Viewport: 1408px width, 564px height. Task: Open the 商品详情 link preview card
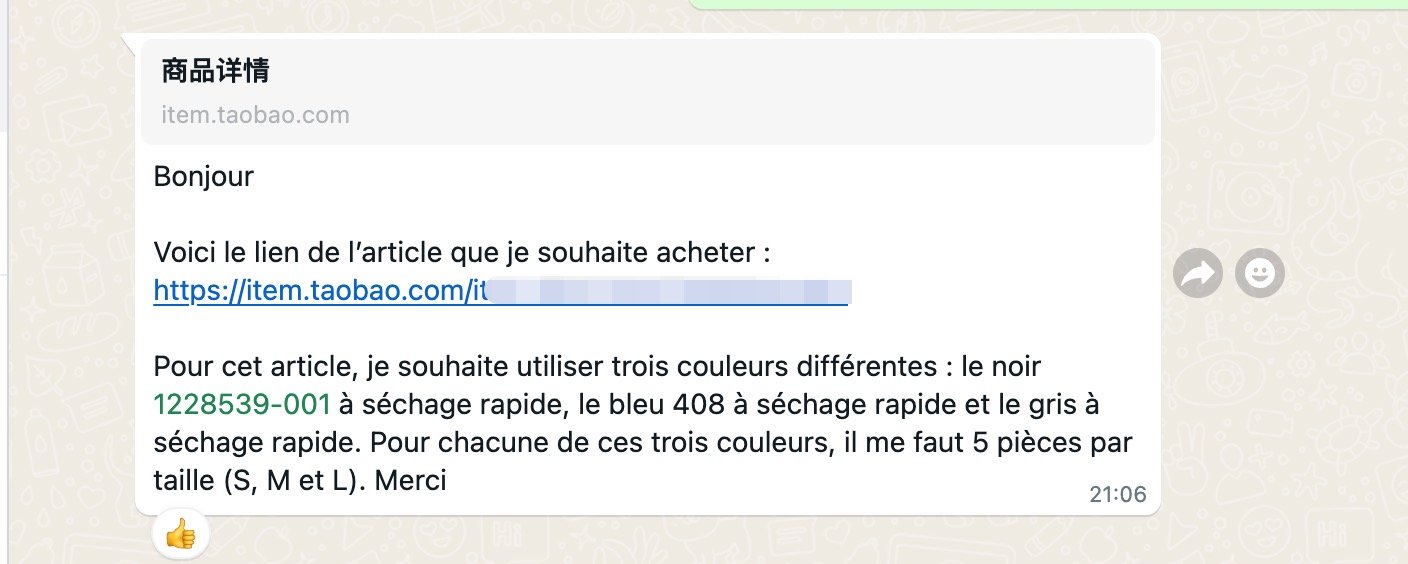pyautogui.click(x=647, y=92)
